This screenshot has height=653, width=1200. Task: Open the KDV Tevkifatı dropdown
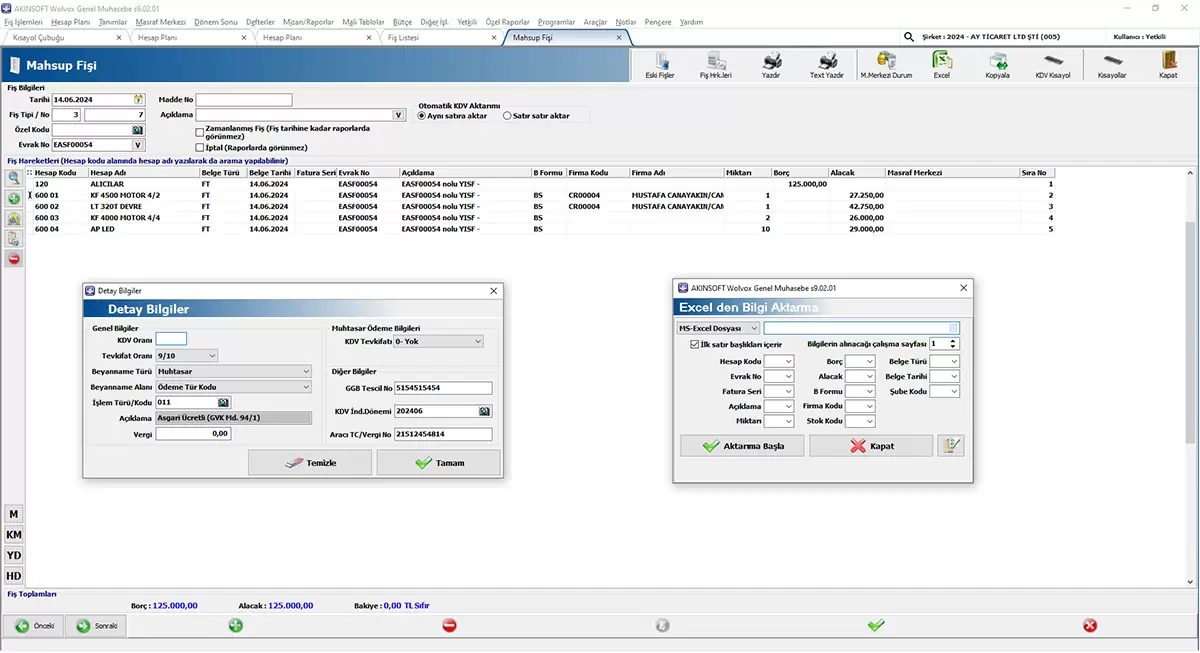478,341
